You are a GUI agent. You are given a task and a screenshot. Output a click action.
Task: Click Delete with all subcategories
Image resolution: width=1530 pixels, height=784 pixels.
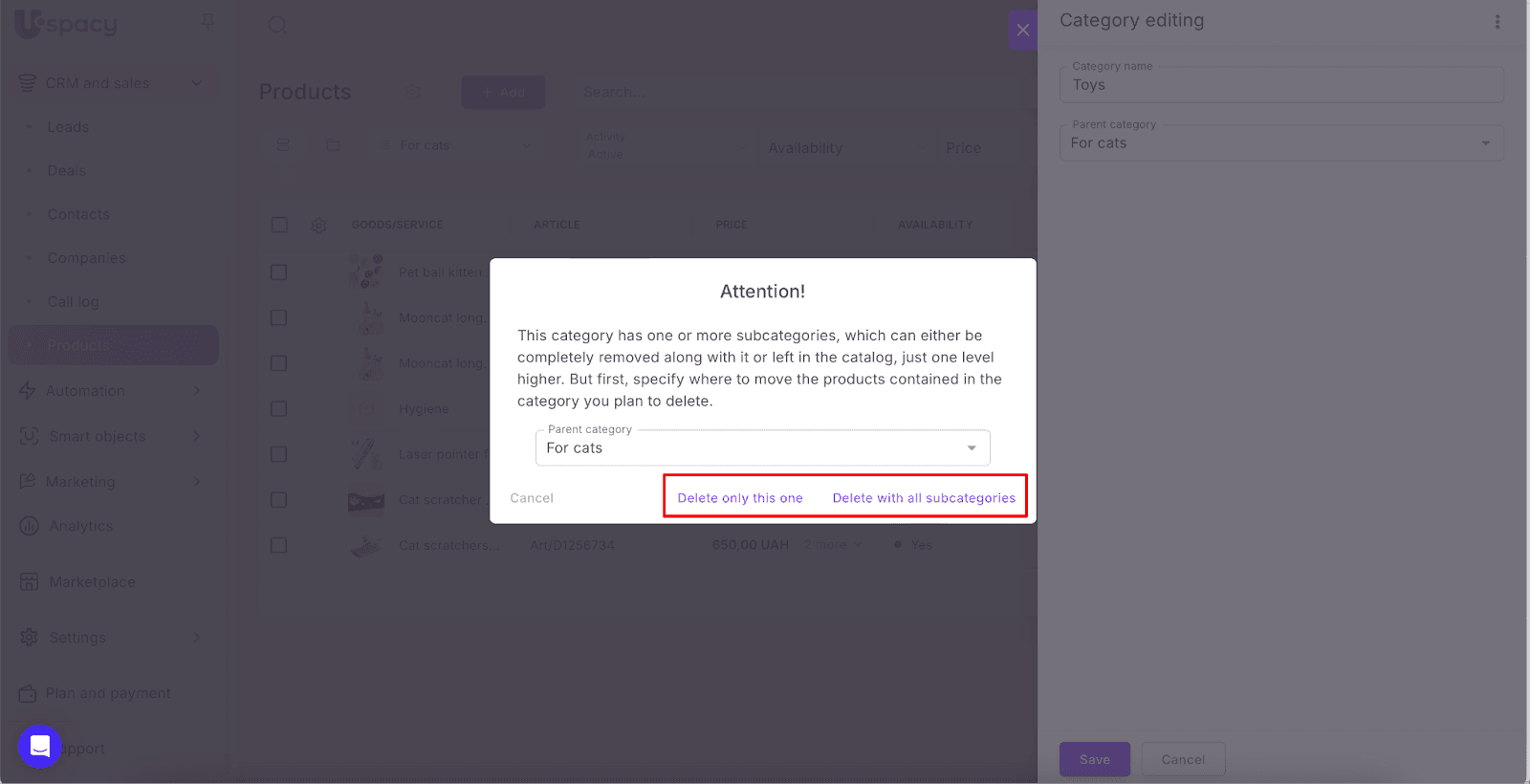[924, 498]
